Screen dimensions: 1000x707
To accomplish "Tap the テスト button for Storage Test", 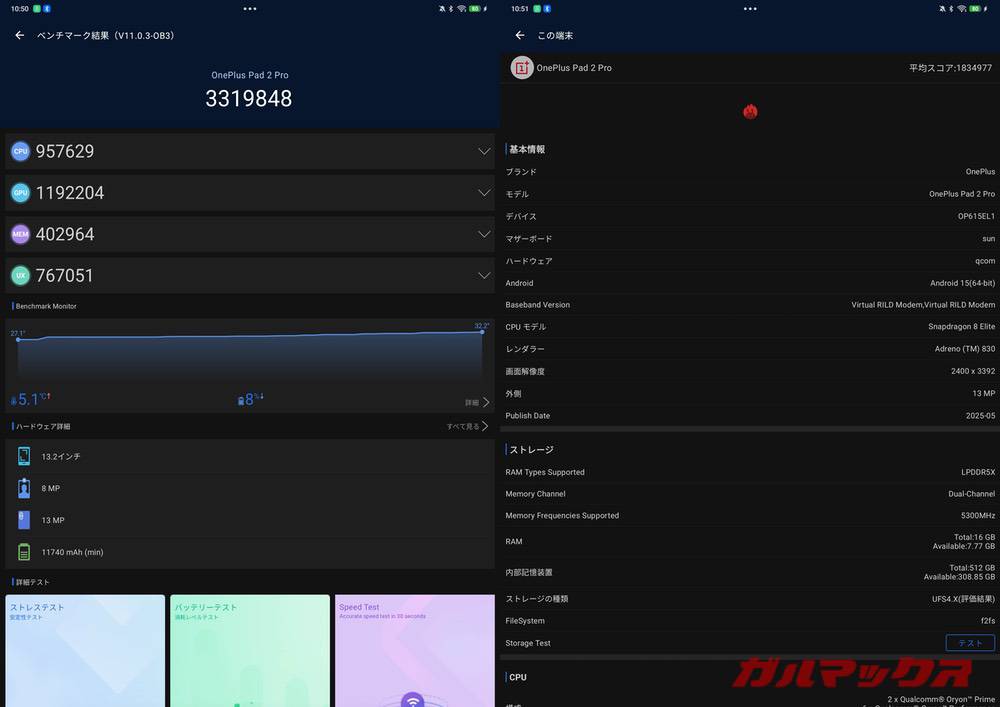I will coord(969,642).
